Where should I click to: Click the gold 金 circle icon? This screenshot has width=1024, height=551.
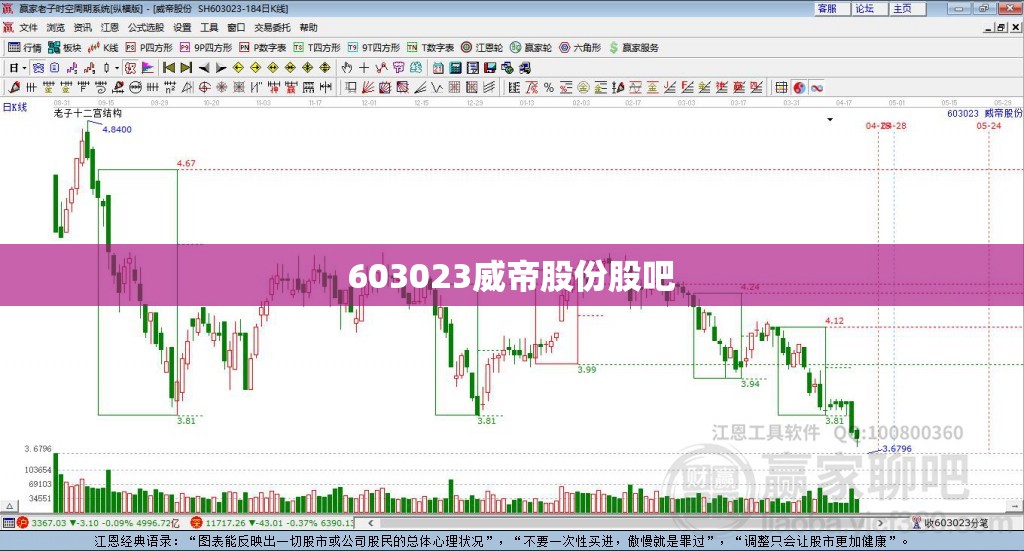(x=583, y=87)
